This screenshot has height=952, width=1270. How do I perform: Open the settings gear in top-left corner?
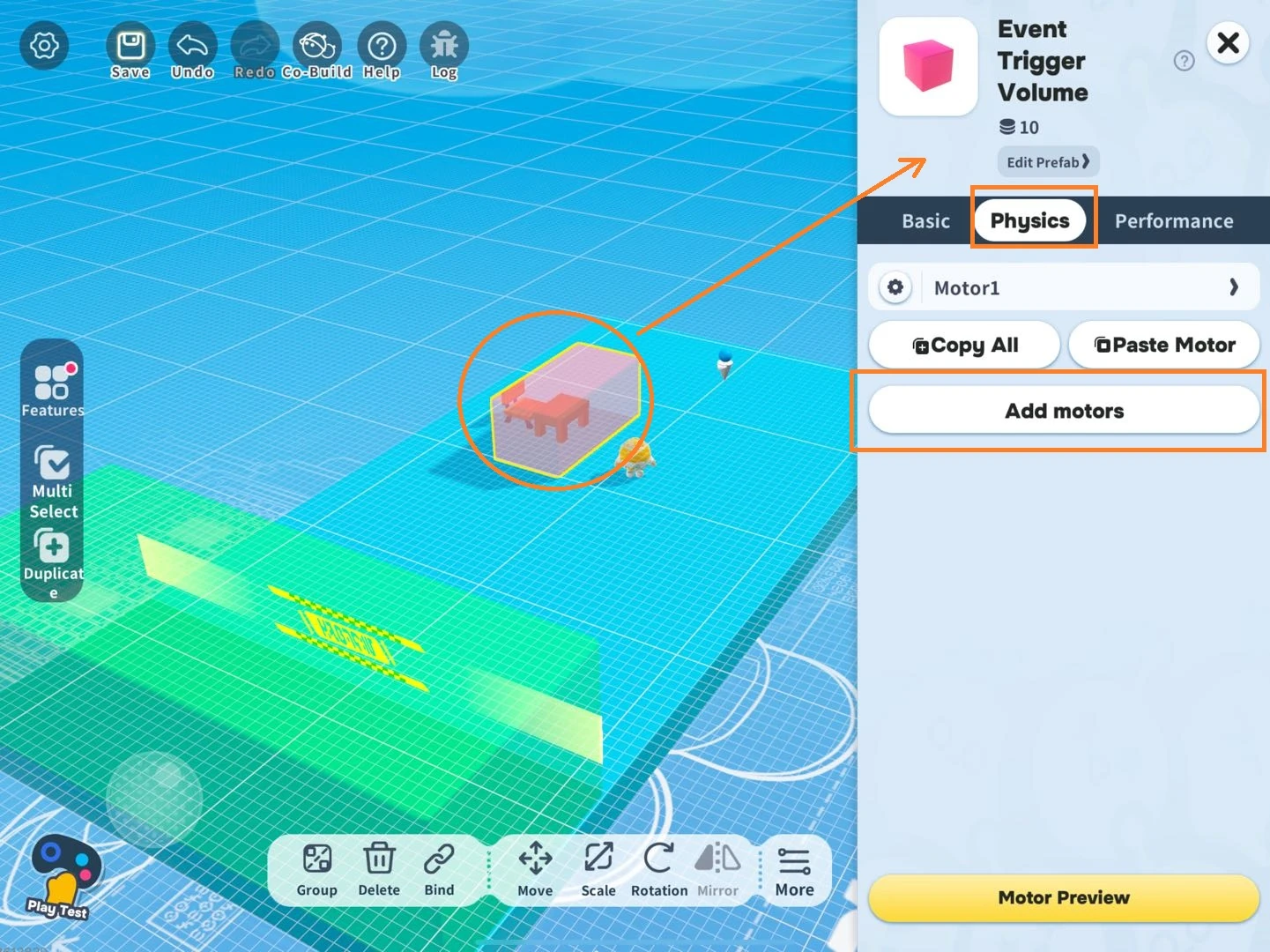tap(44, 46)
